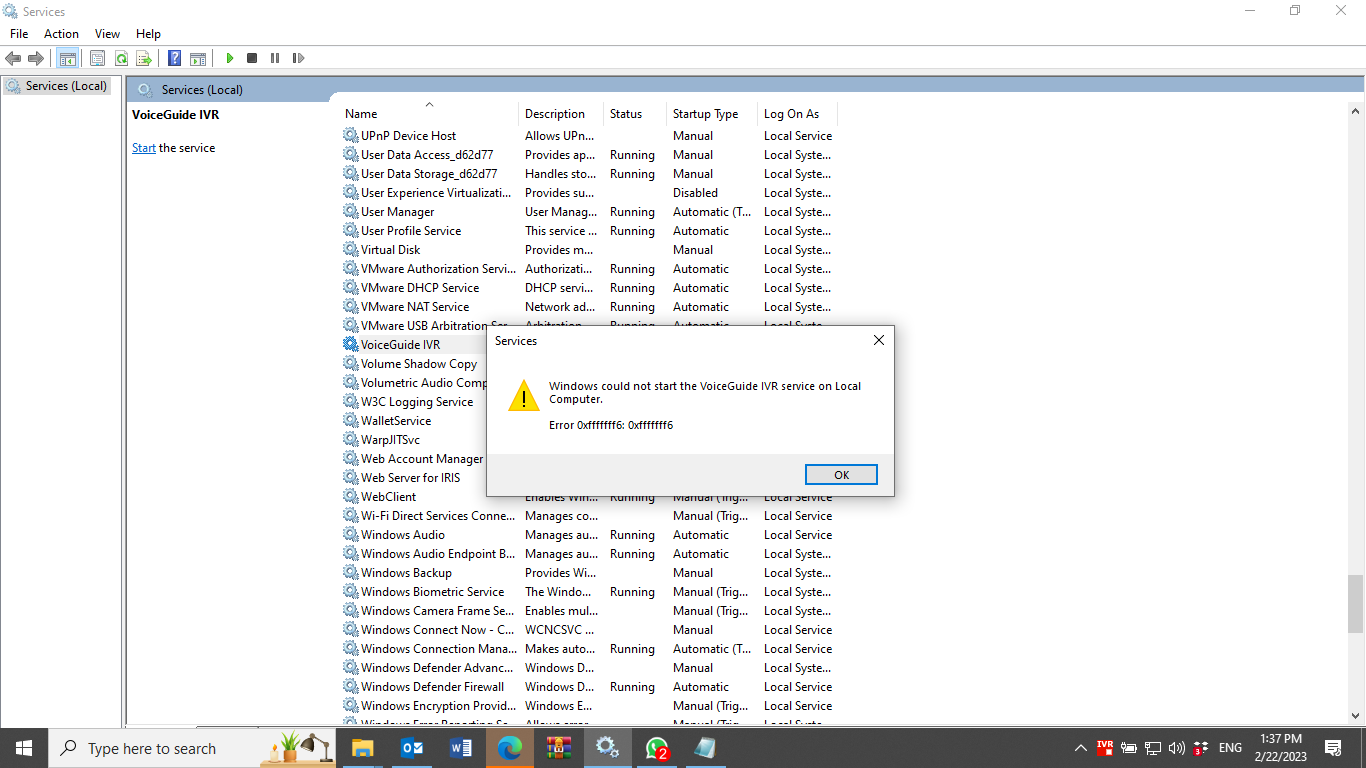This screenshot has width=1366, height=768.
Task: Click the vertical scrollbar thumb of services list
Action: tap(1356, 604)
